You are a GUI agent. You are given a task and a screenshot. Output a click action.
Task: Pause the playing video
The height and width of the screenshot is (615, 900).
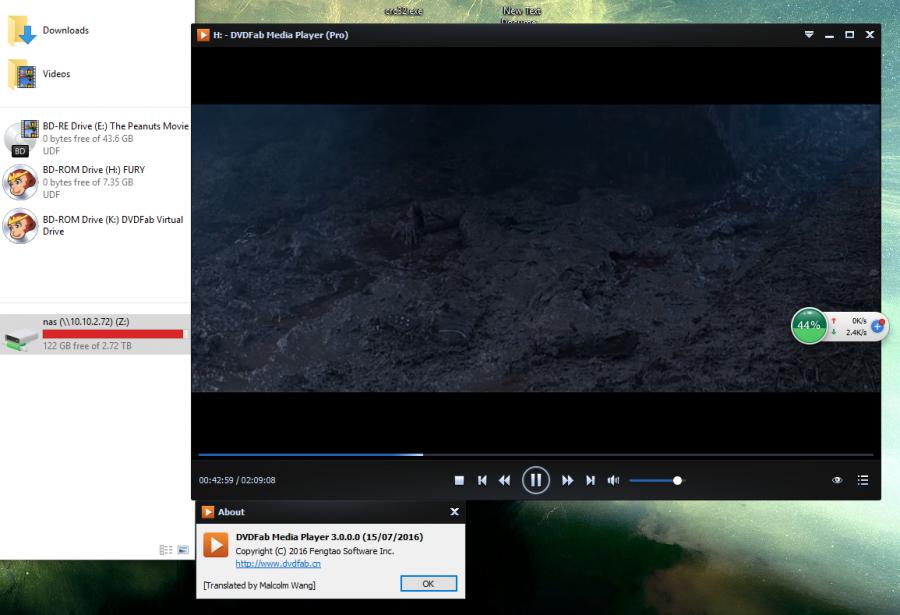(x=535, y=480)
